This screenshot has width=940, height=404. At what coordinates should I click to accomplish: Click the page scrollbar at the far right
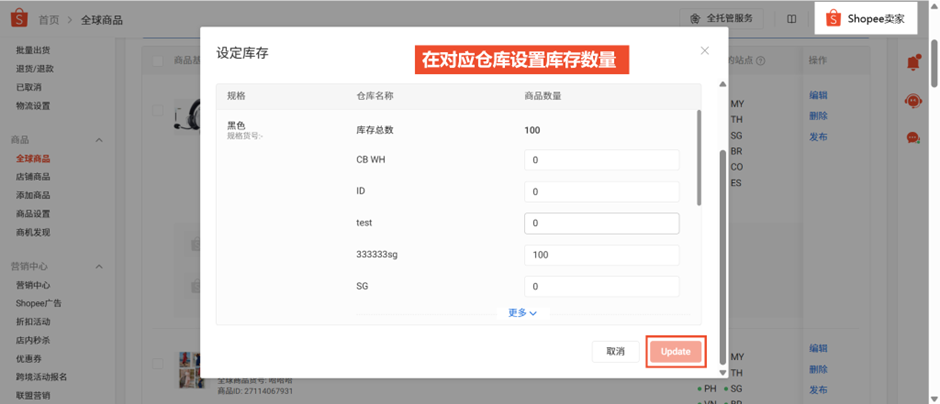coord(934,63)
